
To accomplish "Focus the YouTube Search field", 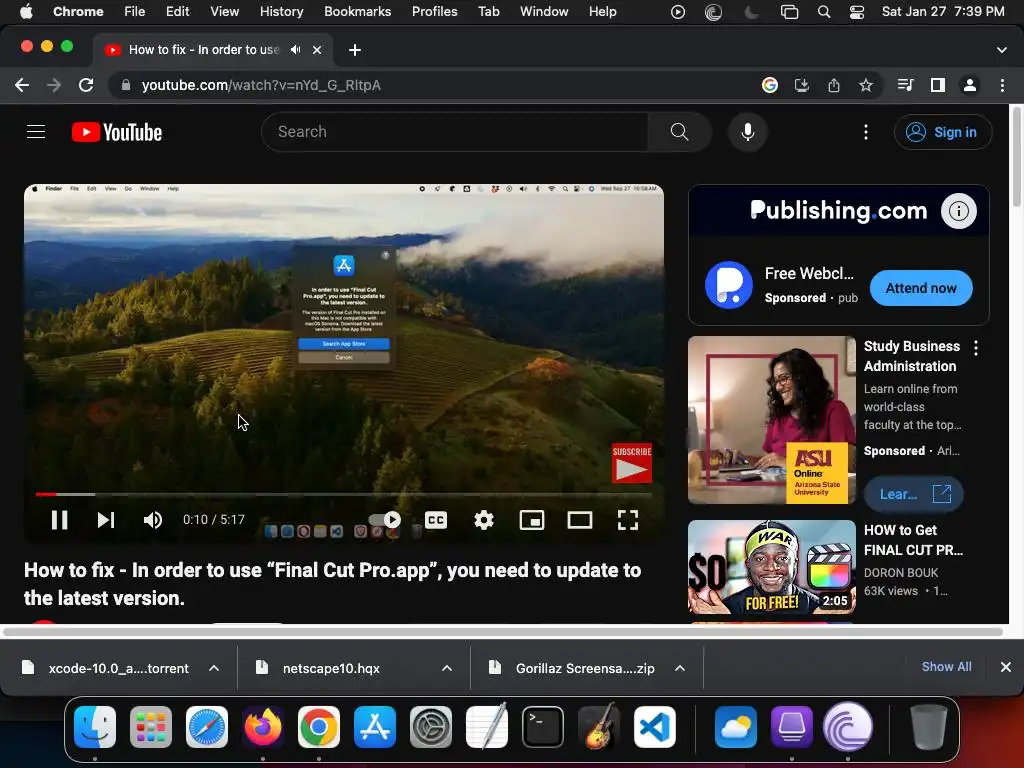I will pyautogui.click(x=455, y=132).
